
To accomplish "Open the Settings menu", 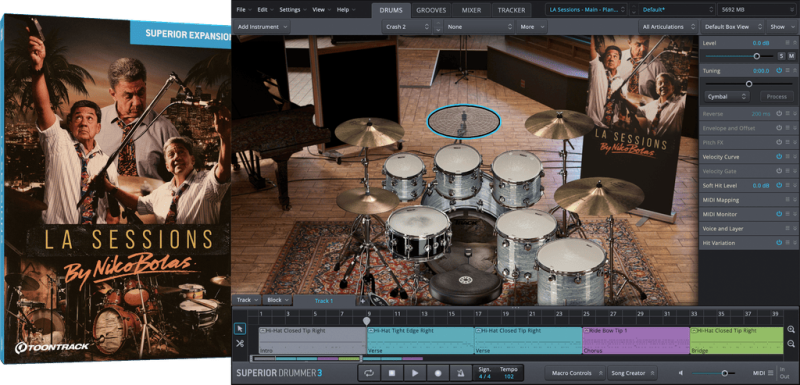I will [292, 10].
